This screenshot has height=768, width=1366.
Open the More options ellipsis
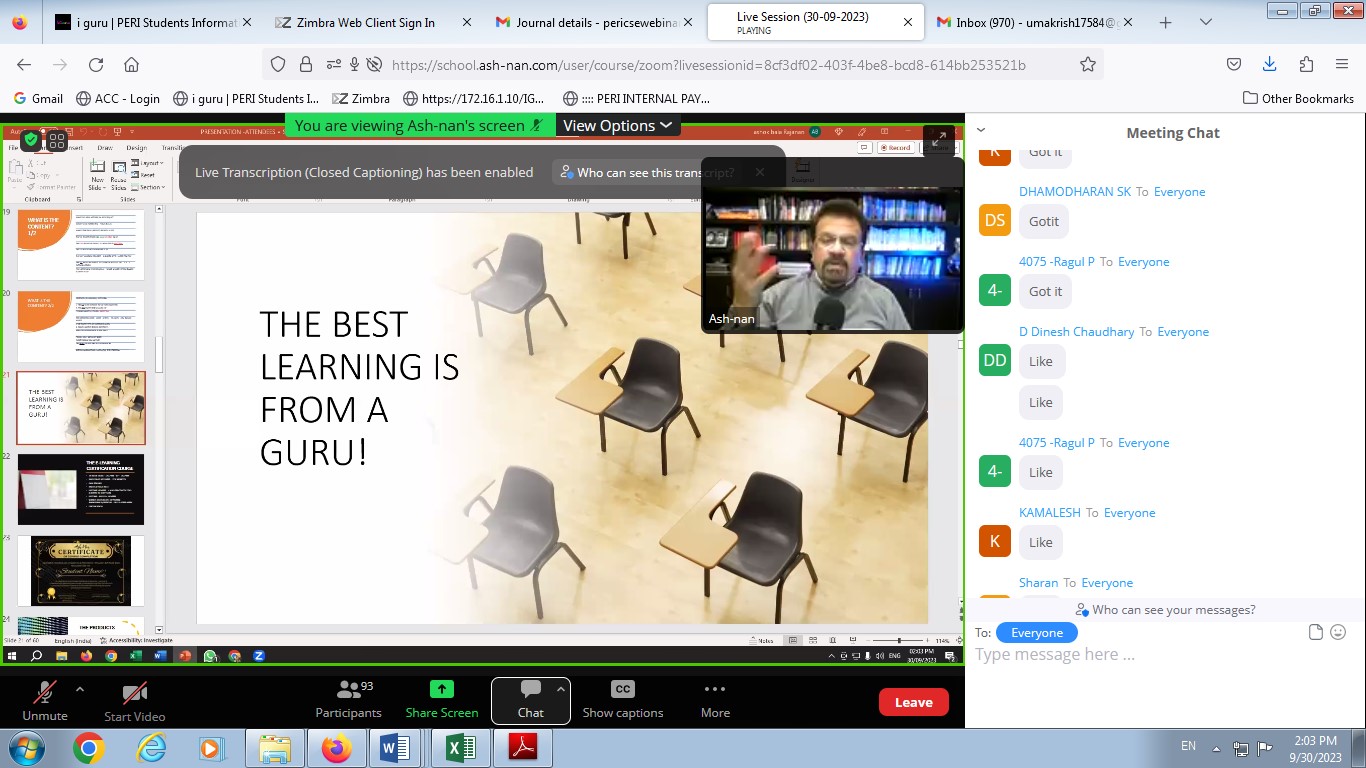click(x=714, y=690)
